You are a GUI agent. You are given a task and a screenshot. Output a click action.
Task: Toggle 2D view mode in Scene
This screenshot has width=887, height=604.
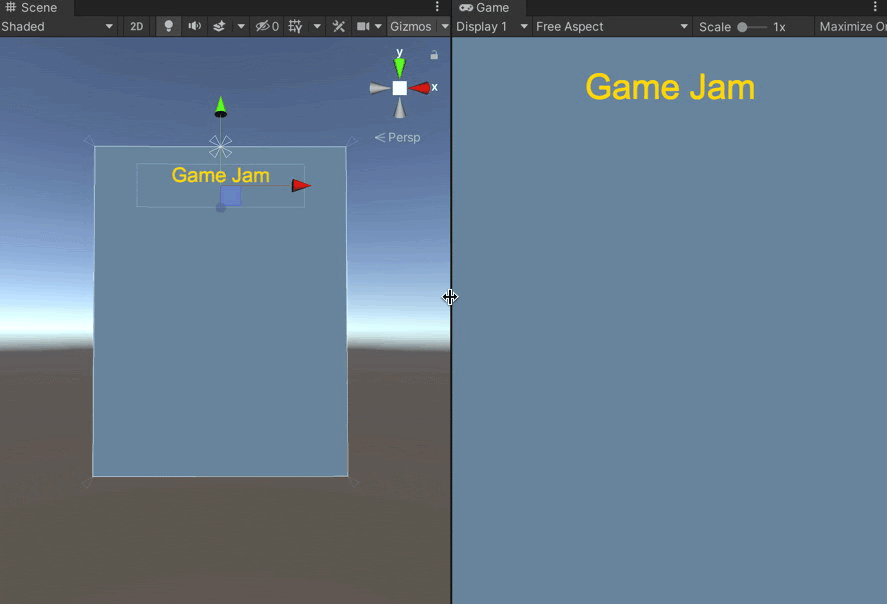[x=137, y=27]
